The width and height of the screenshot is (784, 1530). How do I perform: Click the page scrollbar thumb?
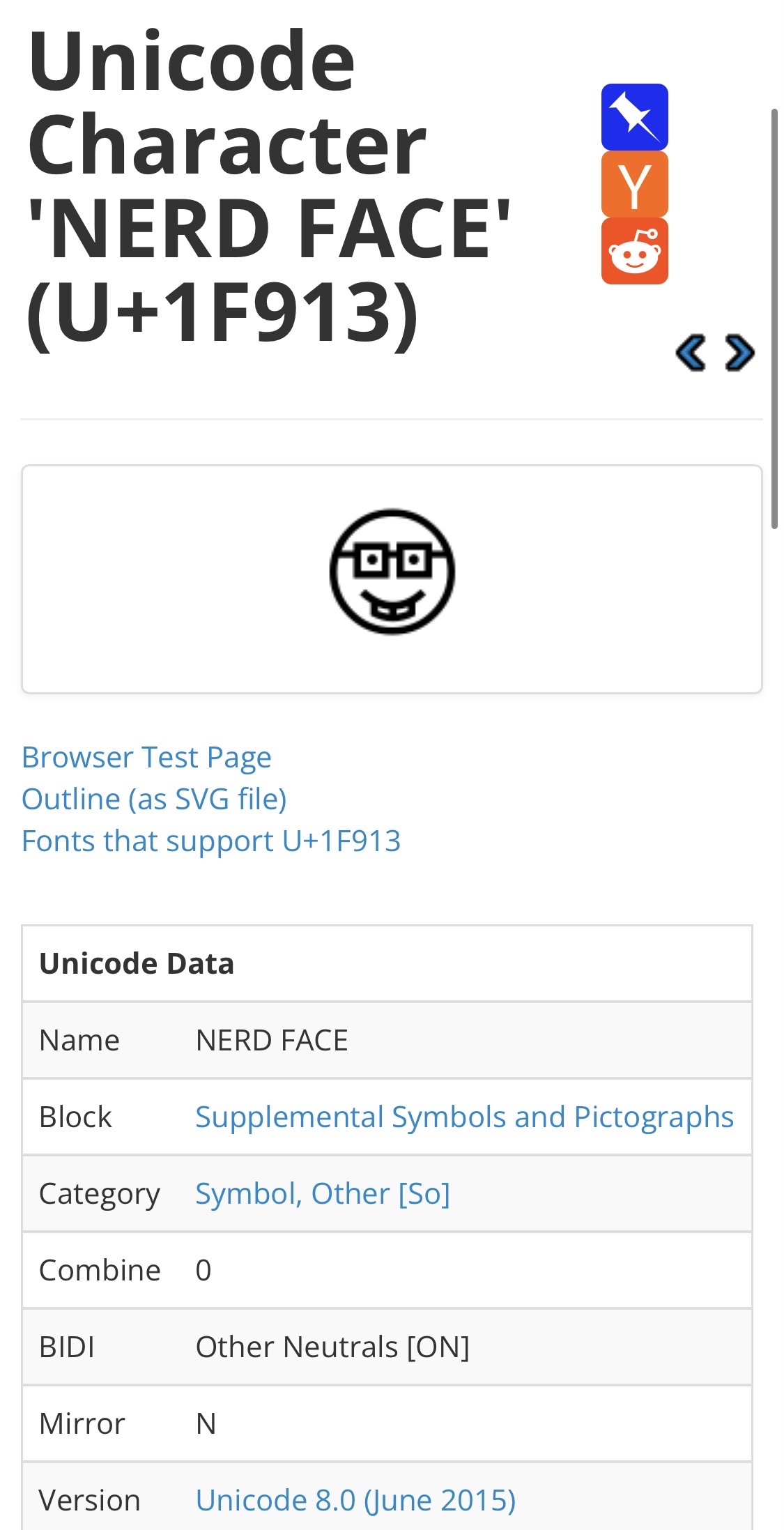coord(774,319)
